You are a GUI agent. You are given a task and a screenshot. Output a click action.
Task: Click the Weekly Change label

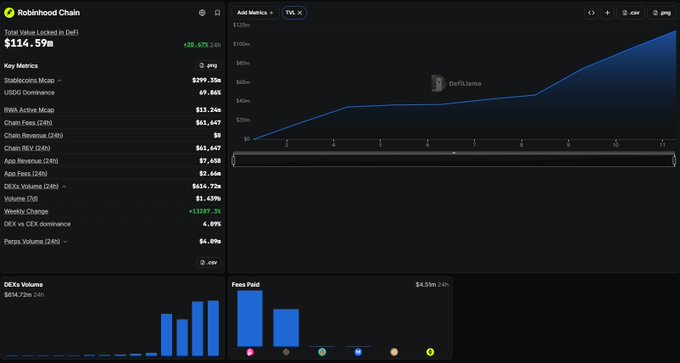26,211
